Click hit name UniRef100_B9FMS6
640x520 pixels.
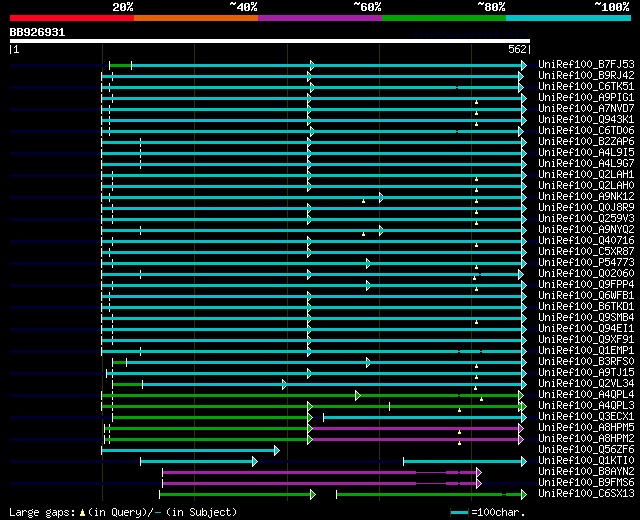coord(586,483)
